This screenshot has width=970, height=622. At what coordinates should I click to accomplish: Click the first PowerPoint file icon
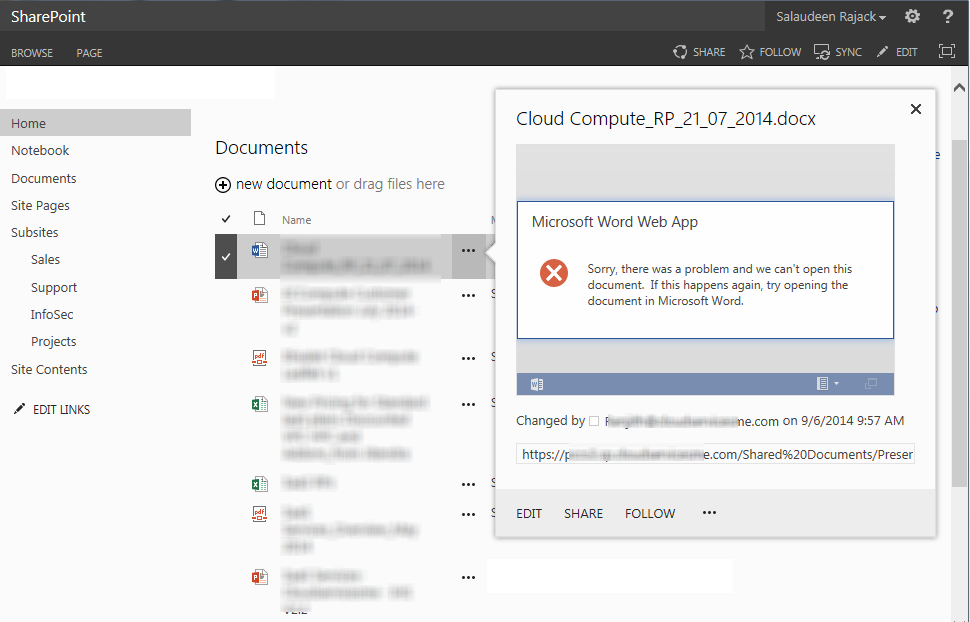point(260,295)
